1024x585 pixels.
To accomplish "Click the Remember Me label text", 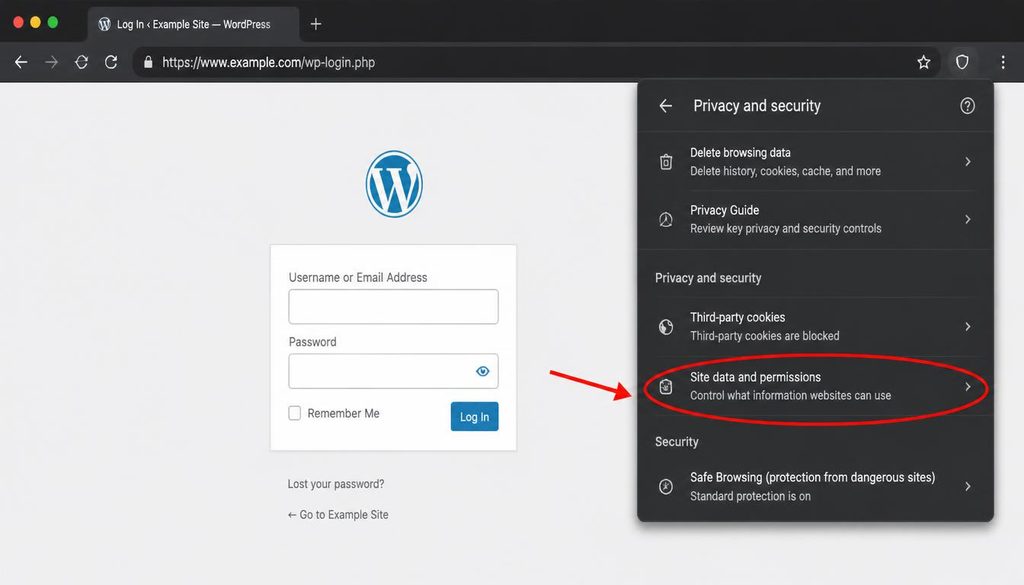I will click(344, 413).
